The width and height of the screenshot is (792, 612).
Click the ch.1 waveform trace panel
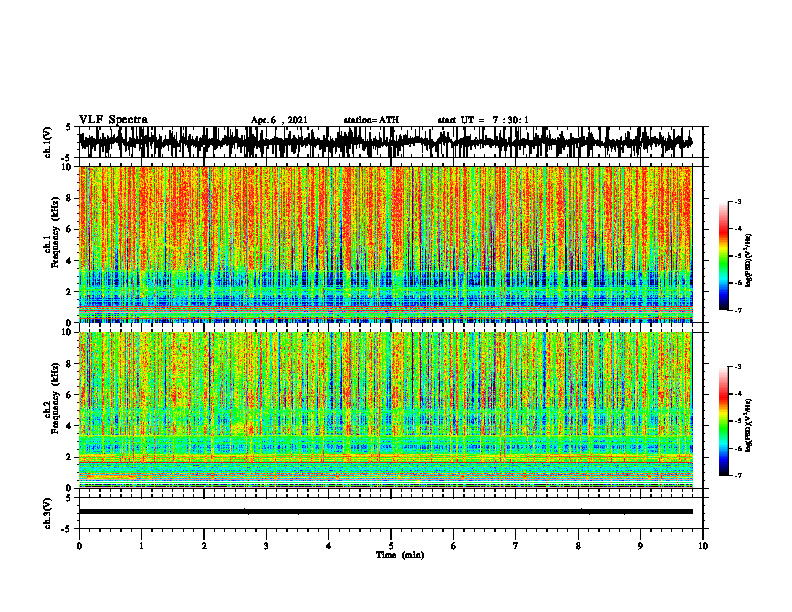coord(390,142)
